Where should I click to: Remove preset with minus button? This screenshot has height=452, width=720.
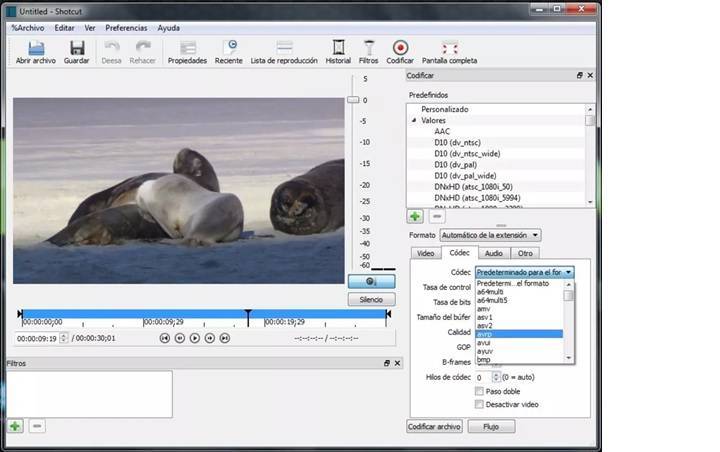click(437, 216)
